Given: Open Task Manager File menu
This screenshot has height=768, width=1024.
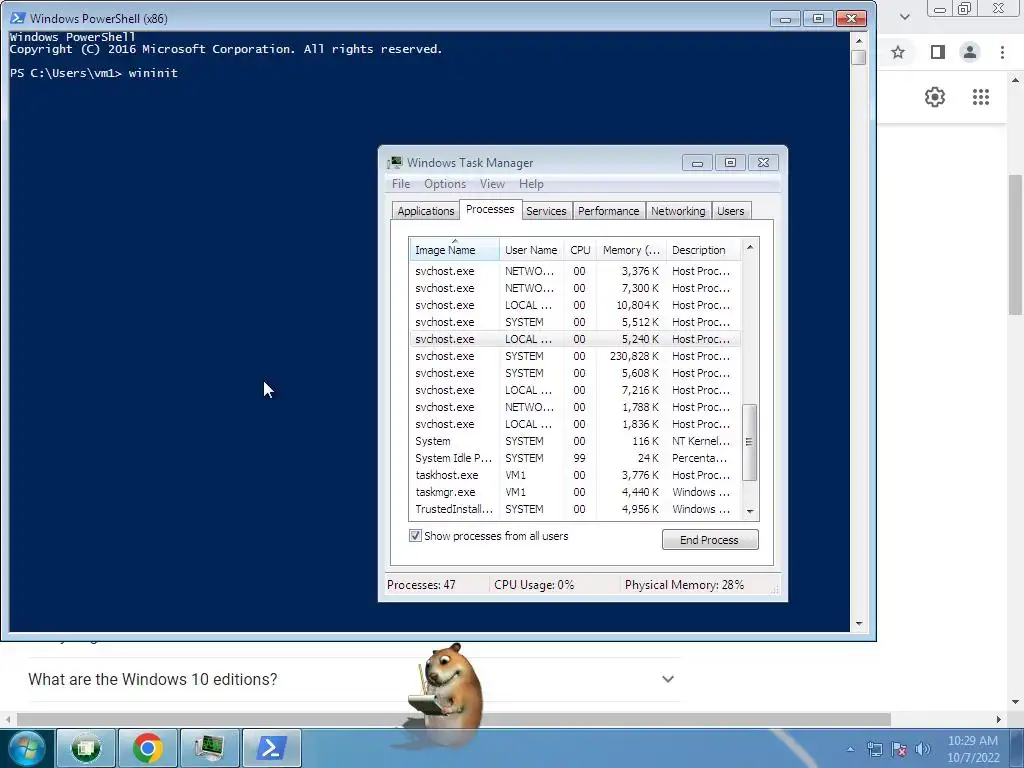Looking at the screenshot, I should [400, 184].
